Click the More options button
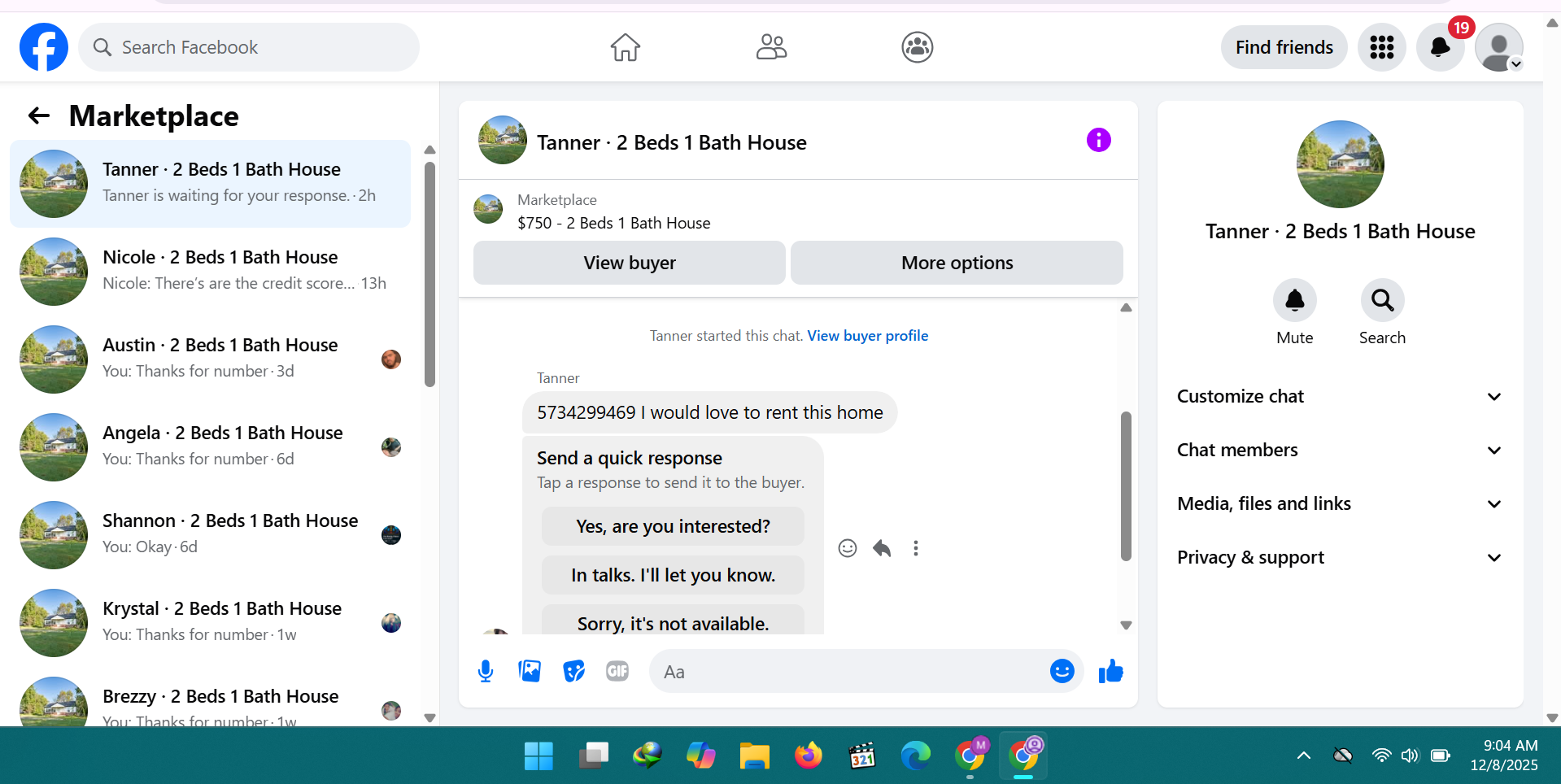1561x784 pixels. pyautogui.click(x=957, y=263)
